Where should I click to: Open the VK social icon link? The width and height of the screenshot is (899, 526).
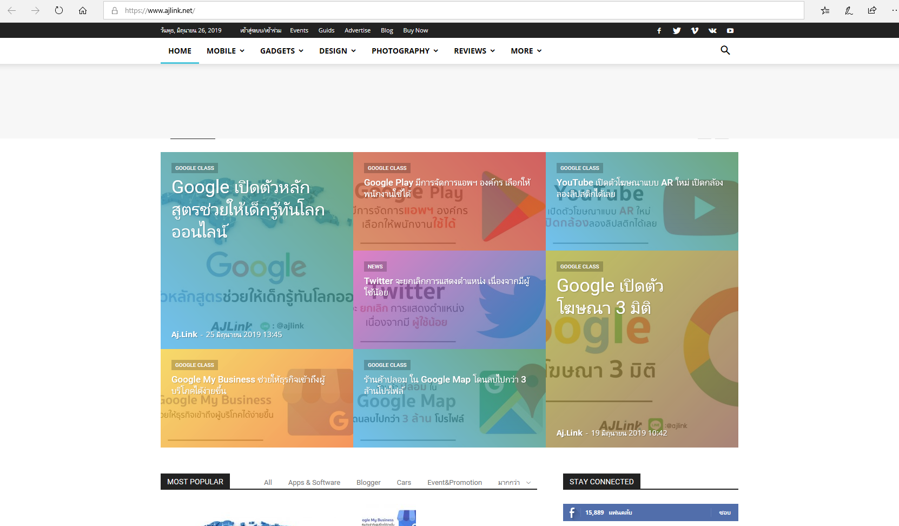[713, 31]
